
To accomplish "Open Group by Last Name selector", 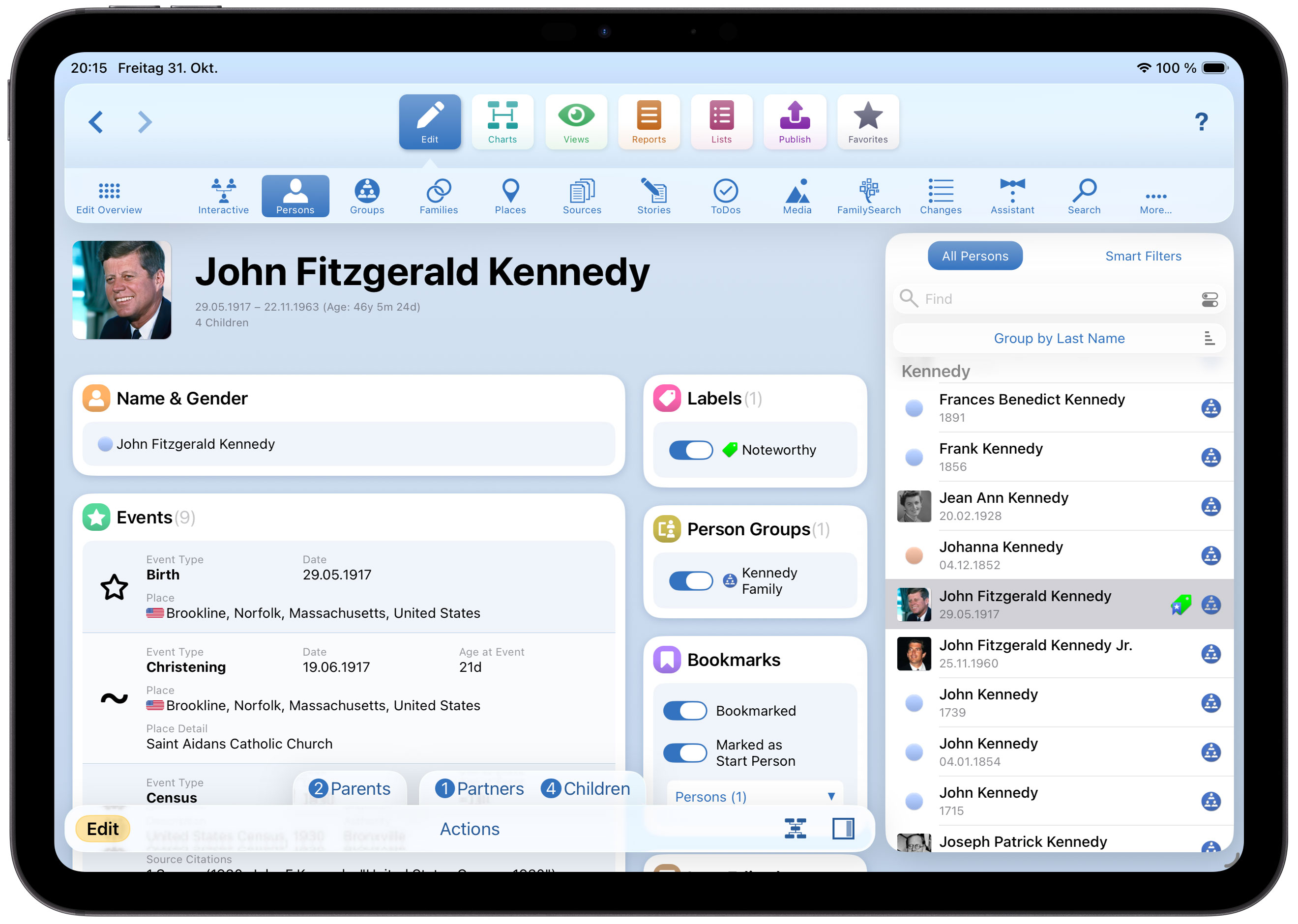I will (1059, 339).
